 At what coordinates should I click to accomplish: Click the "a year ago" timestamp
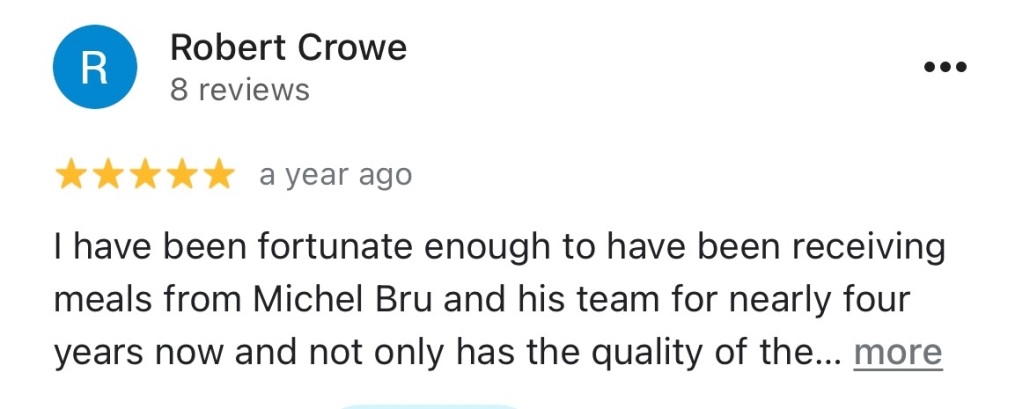pos(335,176)
